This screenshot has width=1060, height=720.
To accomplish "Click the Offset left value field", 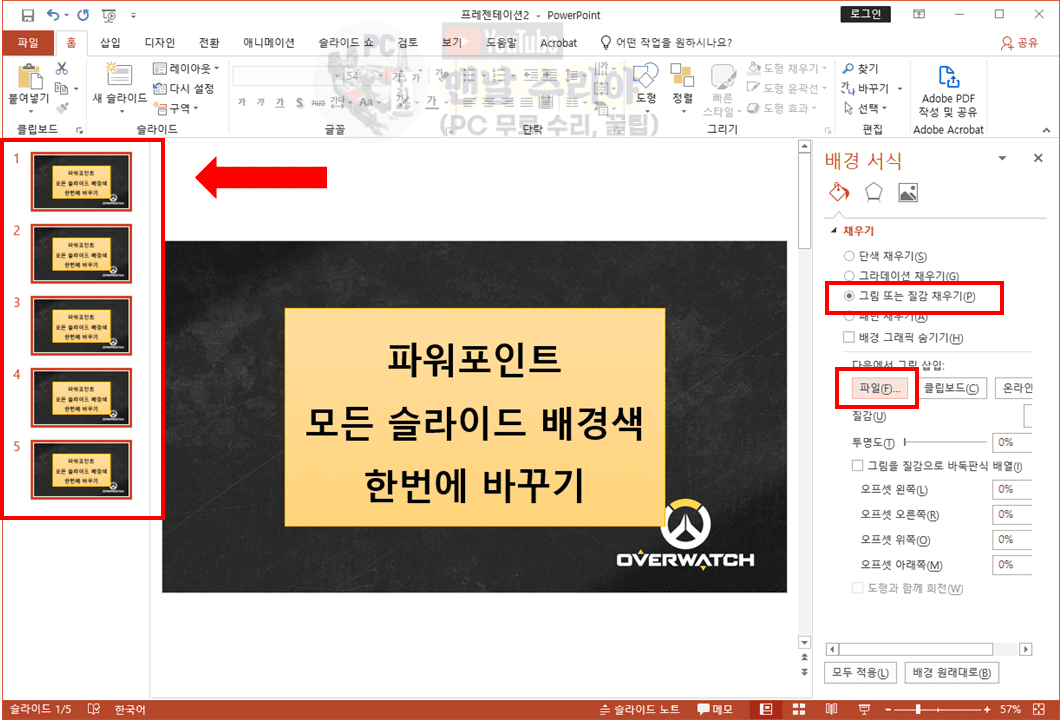I will (x=1011, y=489).
